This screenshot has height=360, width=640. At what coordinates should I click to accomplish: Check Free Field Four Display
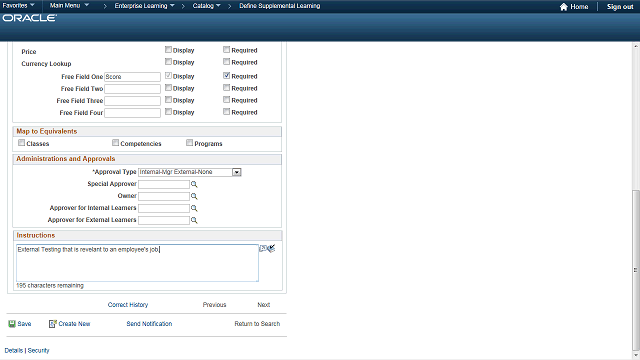click(168, 111)
